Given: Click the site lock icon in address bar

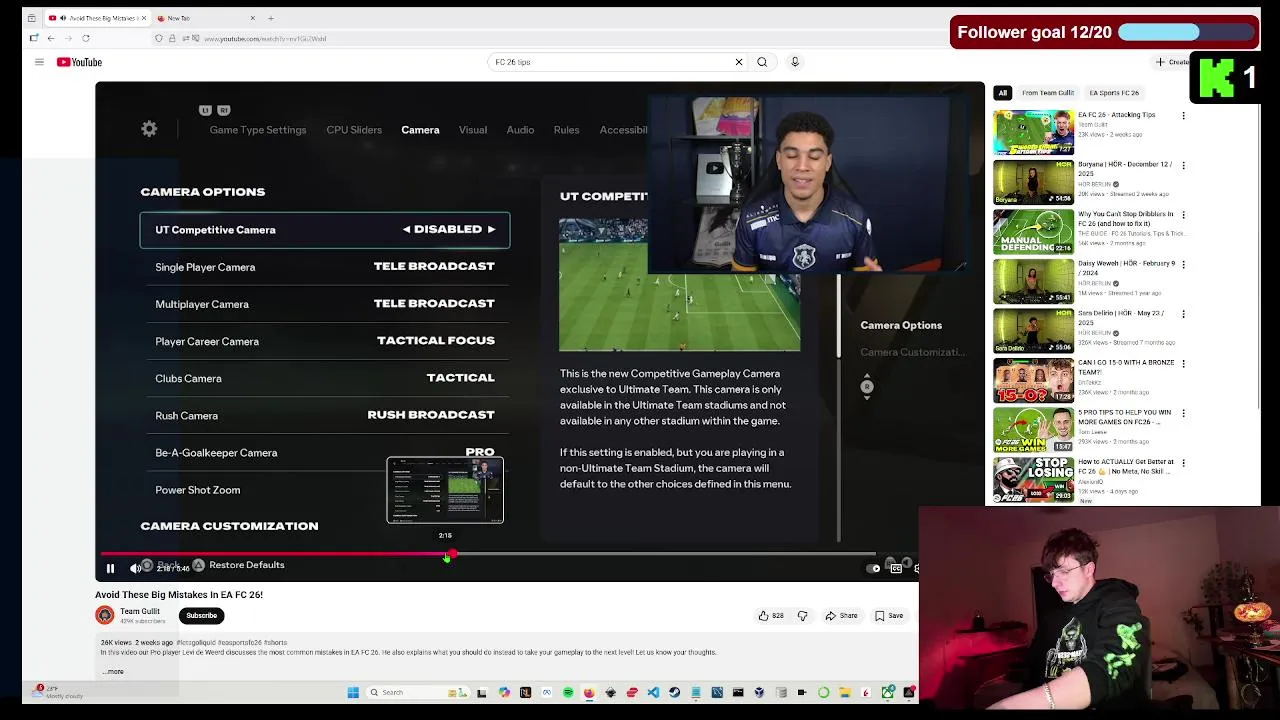Looking at the screenshot, I should coord(172,38).
